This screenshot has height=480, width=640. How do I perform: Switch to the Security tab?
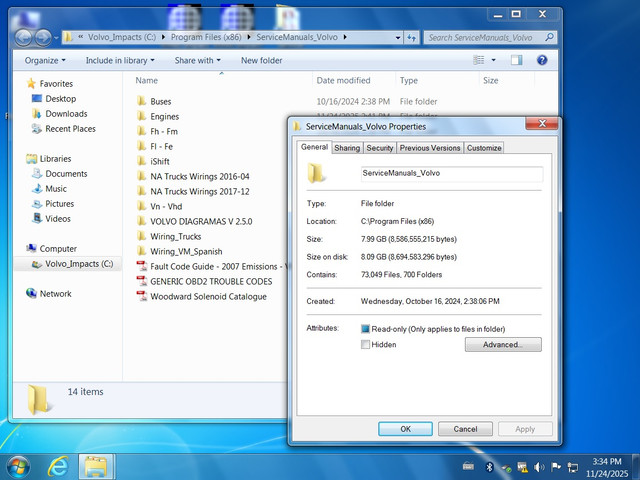(380, 148)
